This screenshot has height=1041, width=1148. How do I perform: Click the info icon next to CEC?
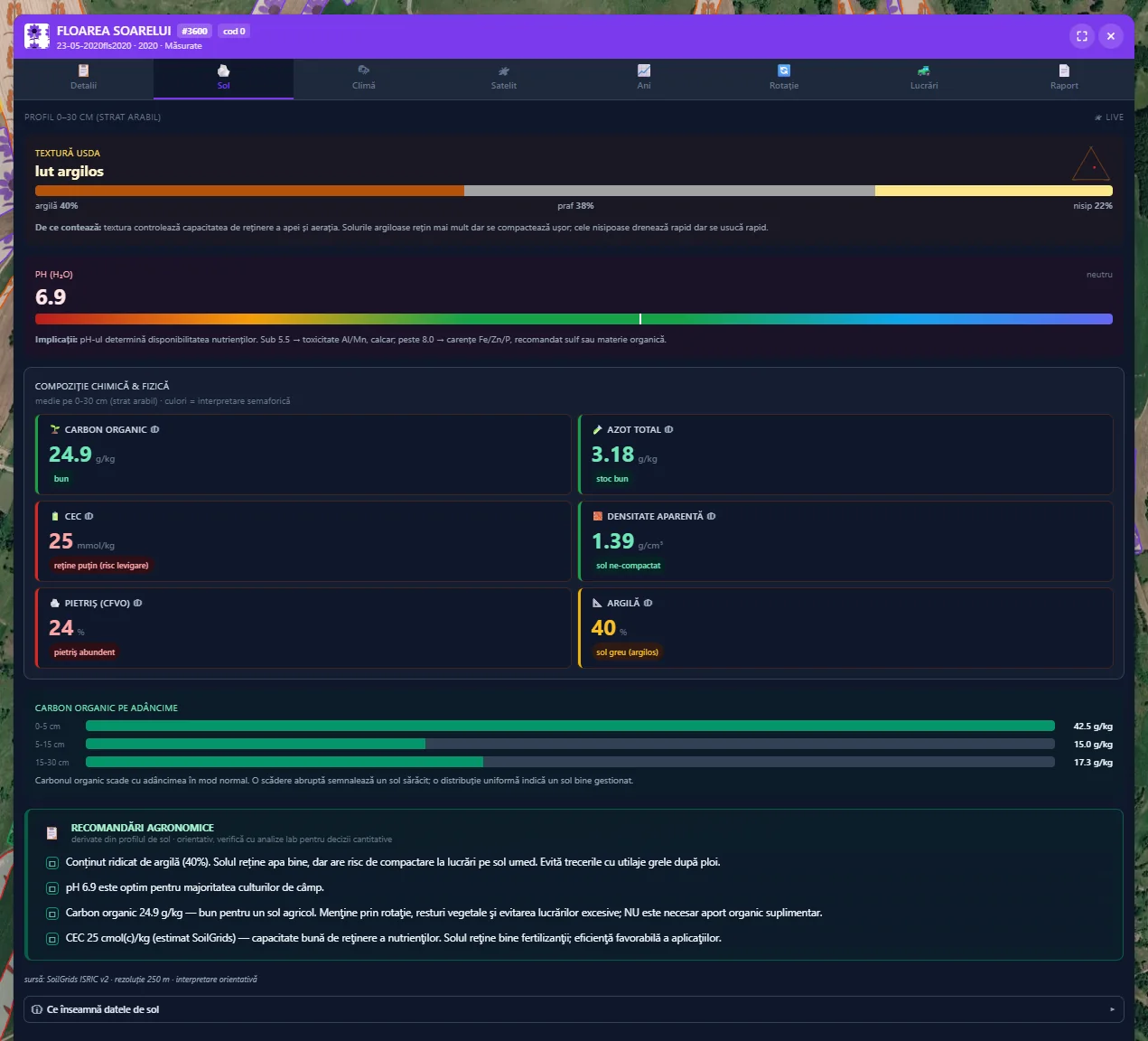coord(89,517)
